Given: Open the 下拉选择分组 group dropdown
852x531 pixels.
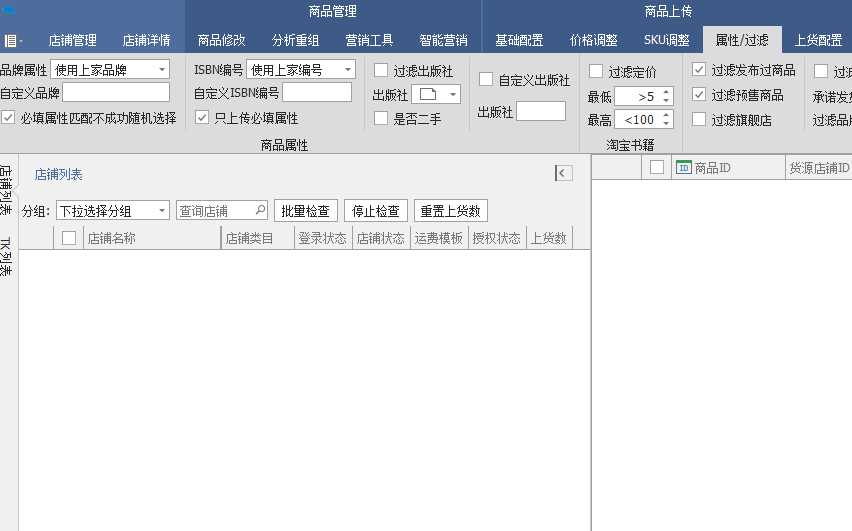Looking at the screenshot, I should pyautogui.click(x=162, y=211).
